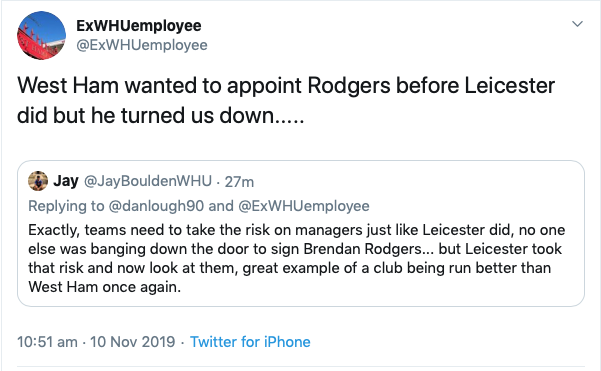Open the Twitter for iPhone link
The image size is (601, 371).
250,342
